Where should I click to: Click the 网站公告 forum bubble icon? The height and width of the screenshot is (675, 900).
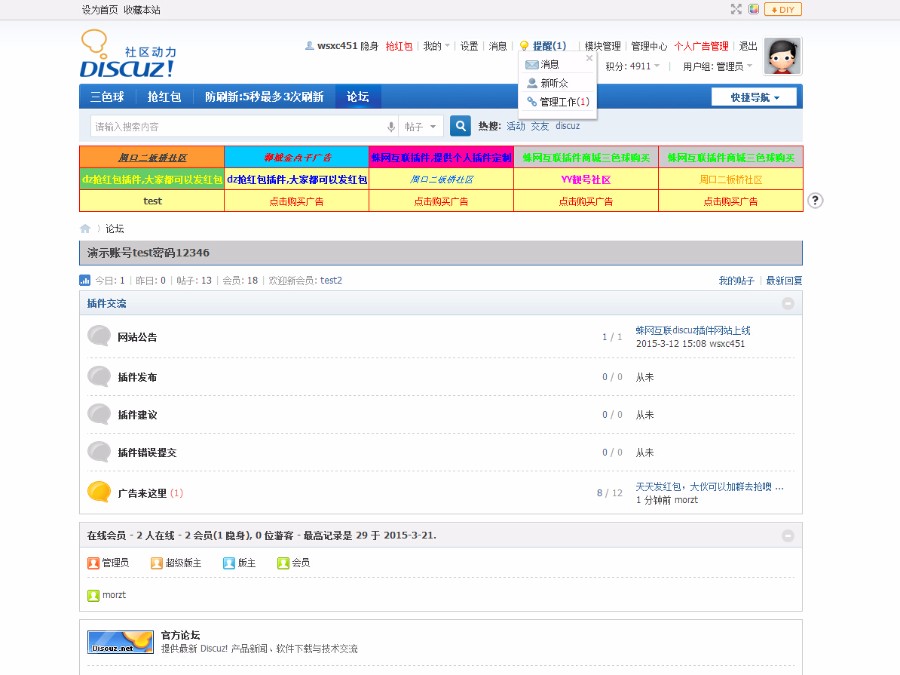(99, 336)
